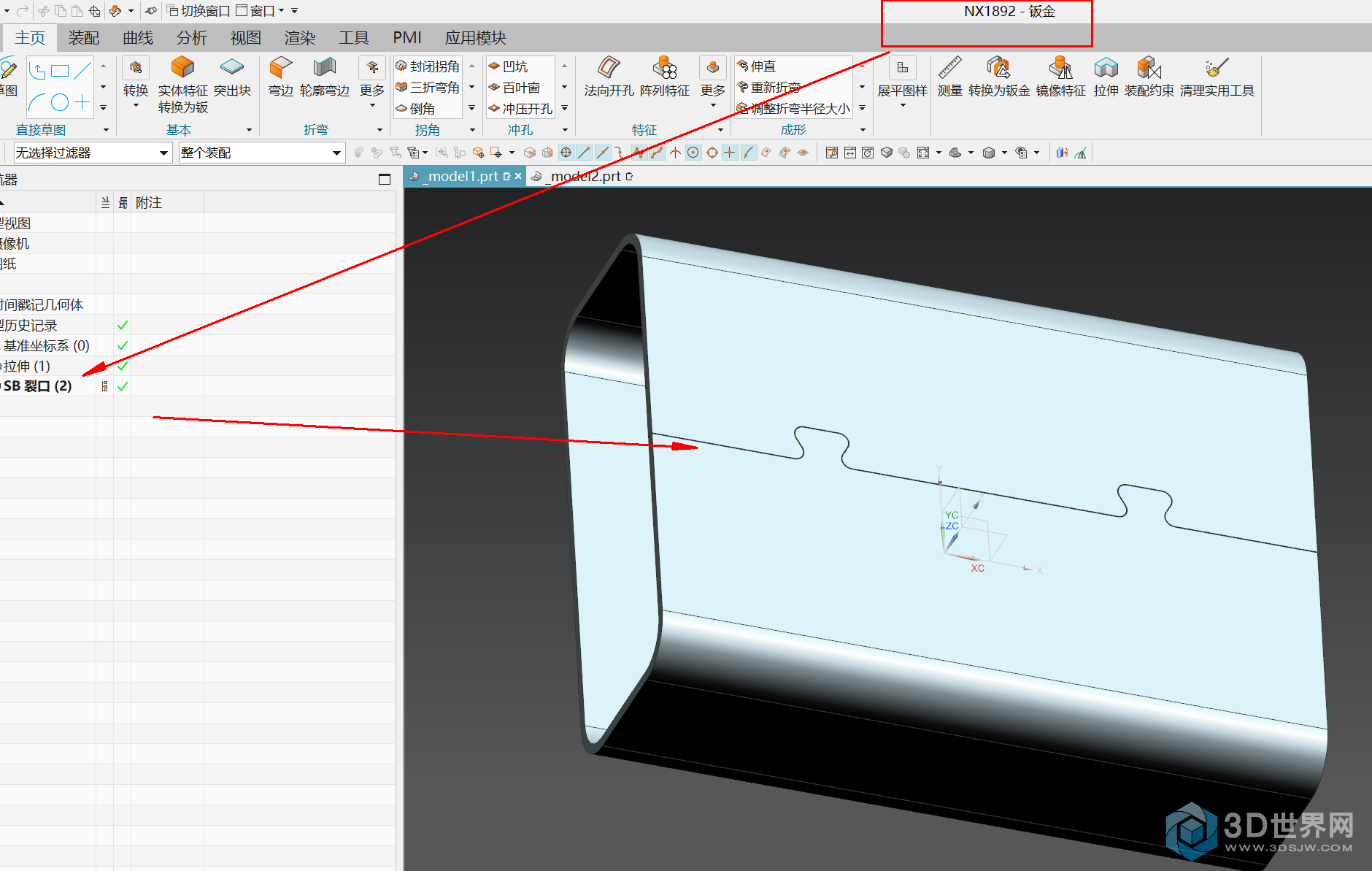This screenshot has height=871, width=1372.
Task: Open the 清理实用工具 cleanup utility
Action: (1217, 77)
